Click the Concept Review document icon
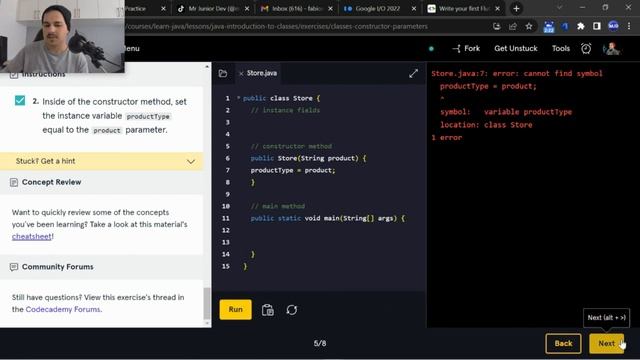The image size is (640, 360). click(x=13, y=182)
